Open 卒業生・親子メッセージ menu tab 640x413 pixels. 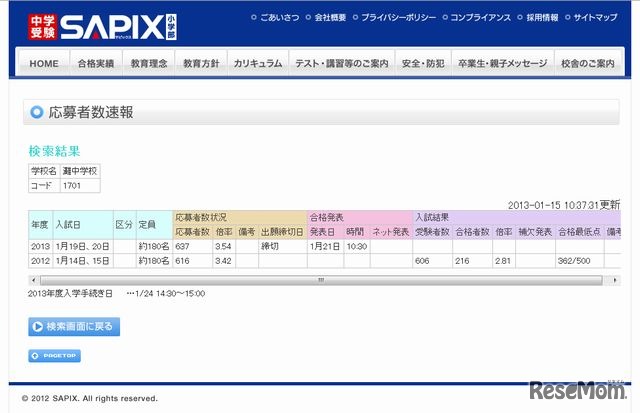point(503,63)
